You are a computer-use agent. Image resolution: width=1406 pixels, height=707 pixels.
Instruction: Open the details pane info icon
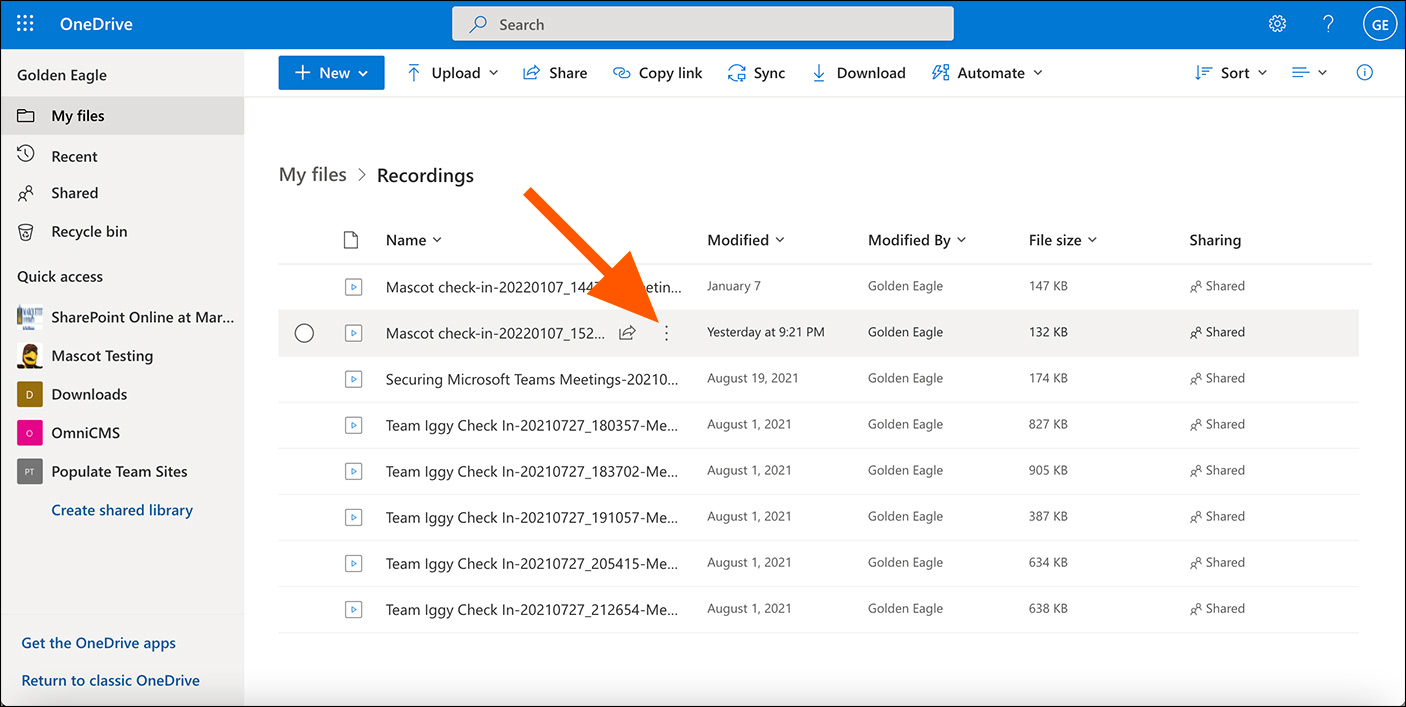pos(1364,73)
